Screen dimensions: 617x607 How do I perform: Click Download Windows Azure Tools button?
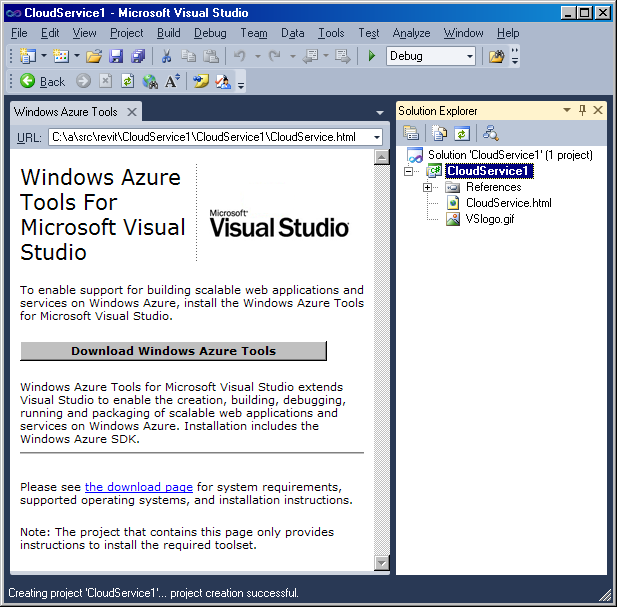173,351
